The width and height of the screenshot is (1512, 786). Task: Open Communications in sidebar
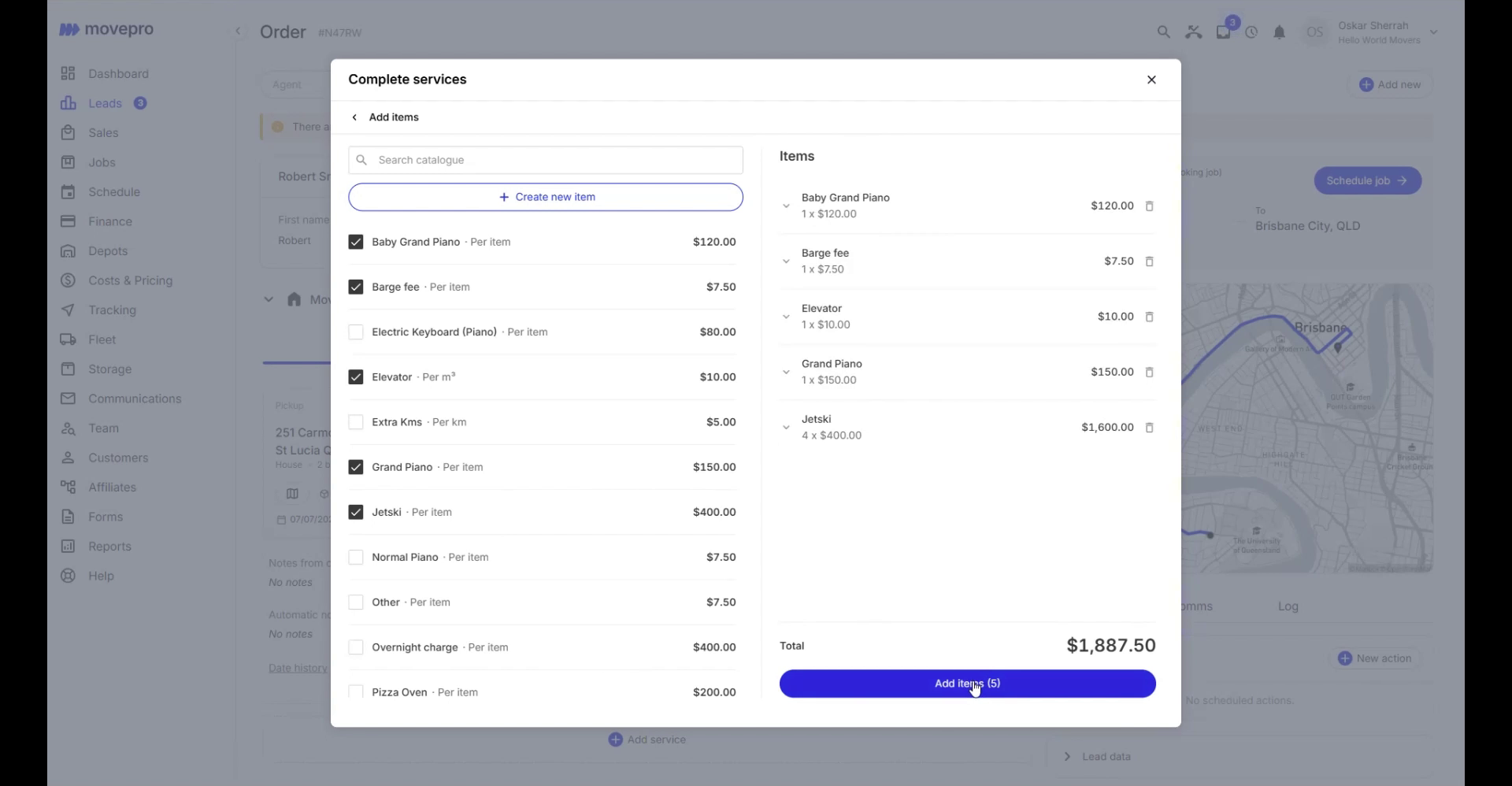(x=135, y=399)
